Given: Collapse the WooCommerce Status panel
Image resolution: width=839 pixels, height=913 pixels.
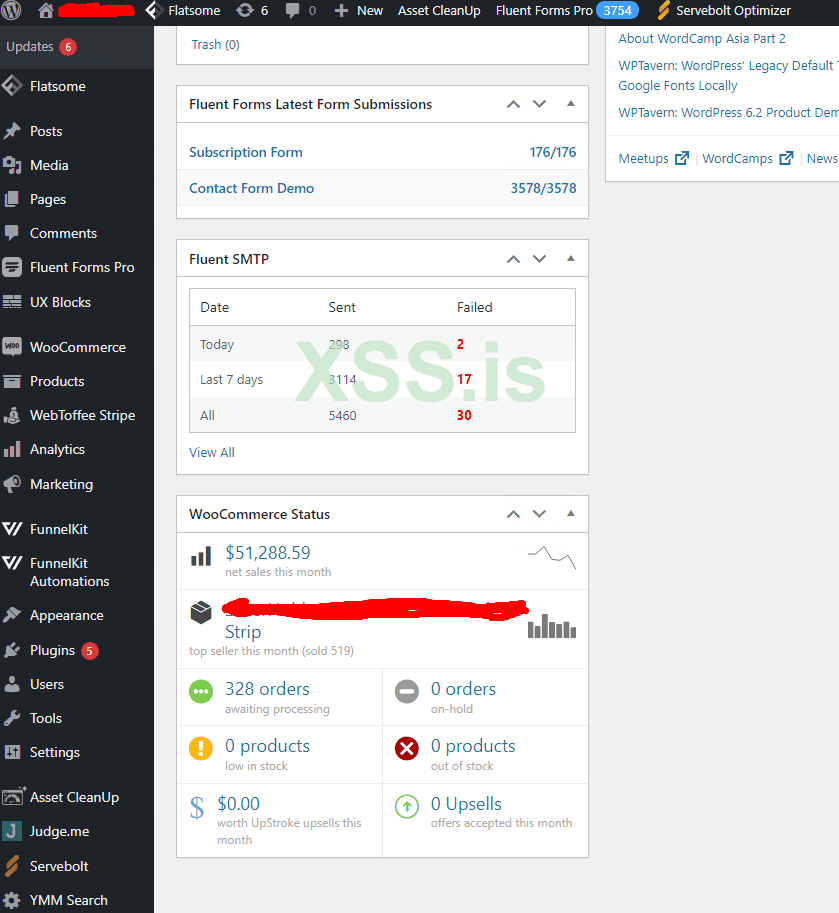Looking at the screenshot, I should [x=571, y=514].
